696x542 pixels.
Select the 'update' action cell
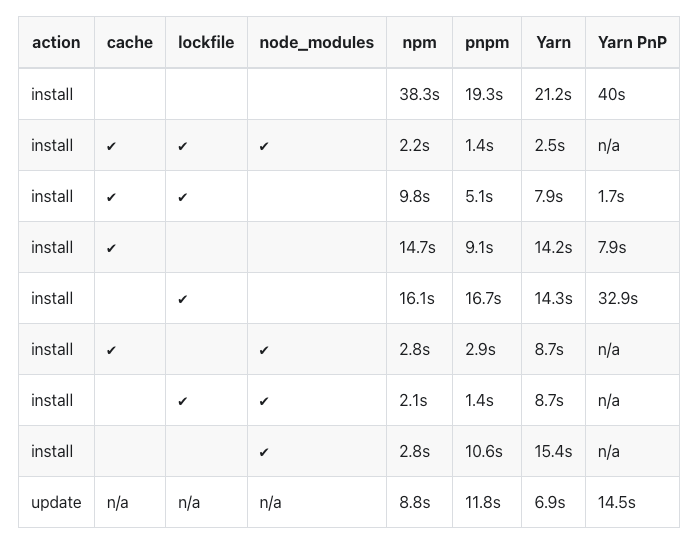[x=56, y=502]
